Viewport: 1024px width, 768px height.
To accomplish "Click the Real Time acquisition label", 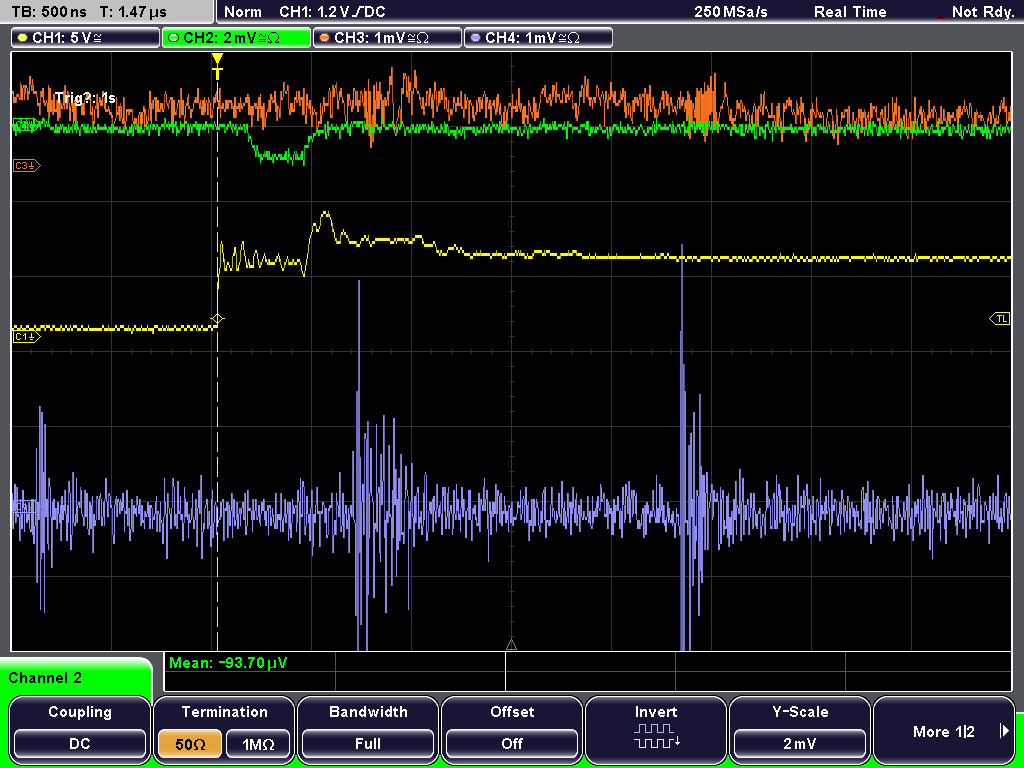I will (x=850, y=12).
